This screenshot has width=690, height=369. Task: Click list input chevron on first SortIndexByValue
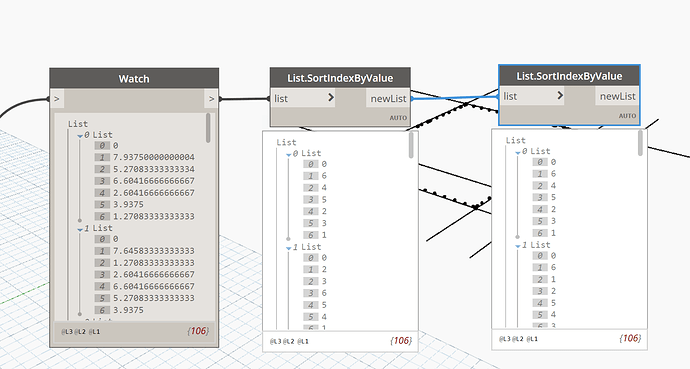point(331,98)
